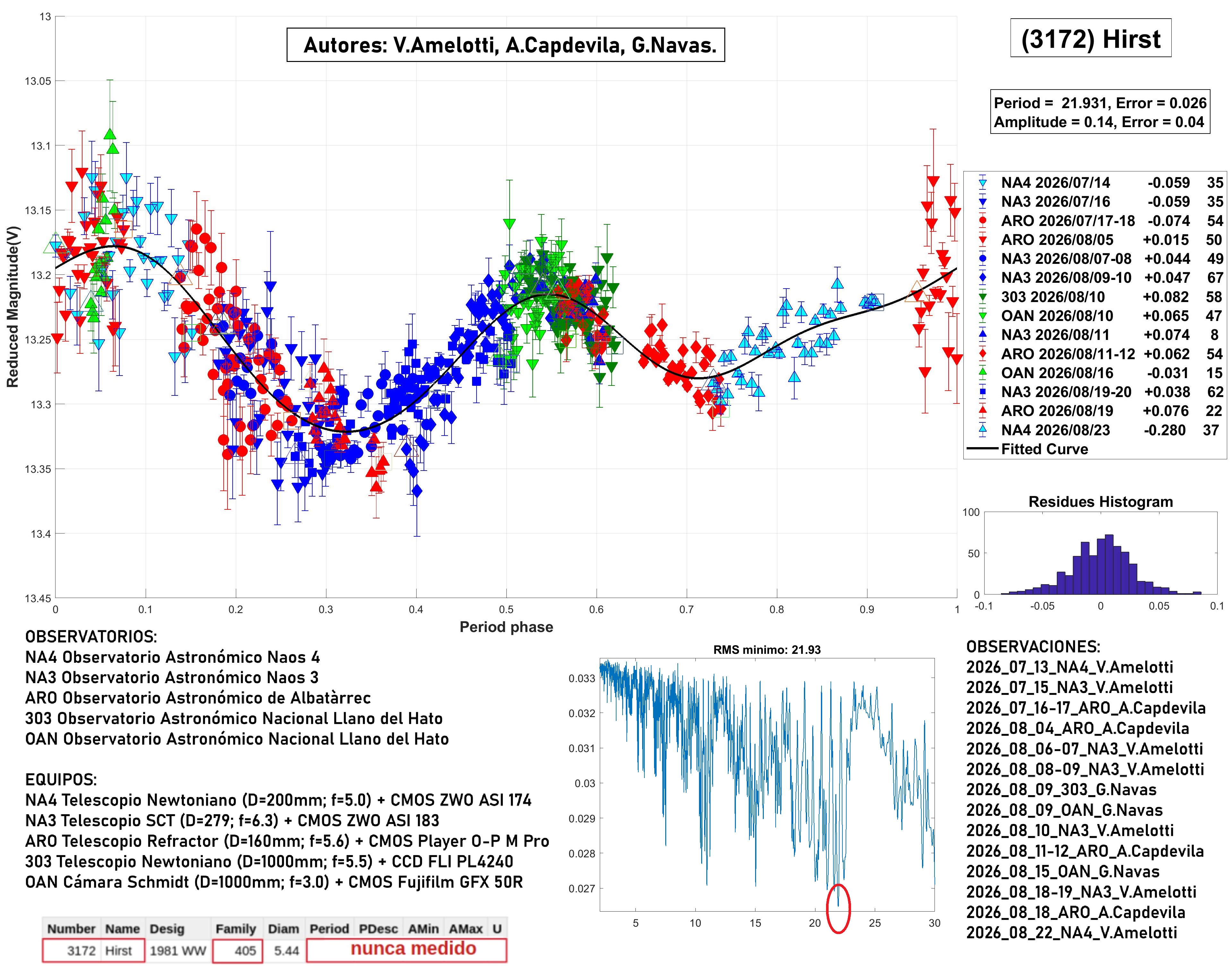Click the "OAN Observatorio Astronómico Nacional" line
The image size is (1232, 979).
(x=237, y=739)
